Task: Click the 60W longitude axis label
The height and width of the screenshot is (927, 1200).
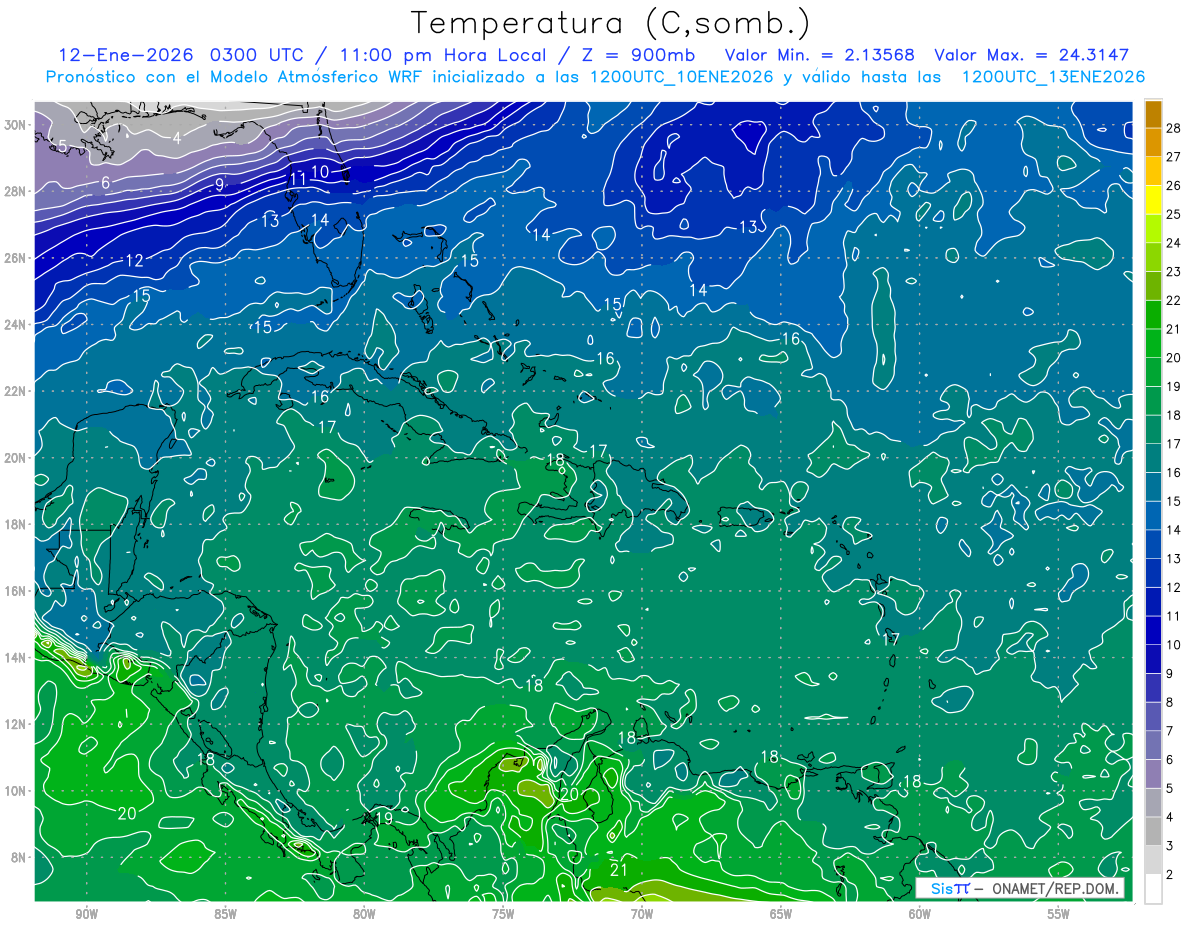Action: (x=920, y=914)
